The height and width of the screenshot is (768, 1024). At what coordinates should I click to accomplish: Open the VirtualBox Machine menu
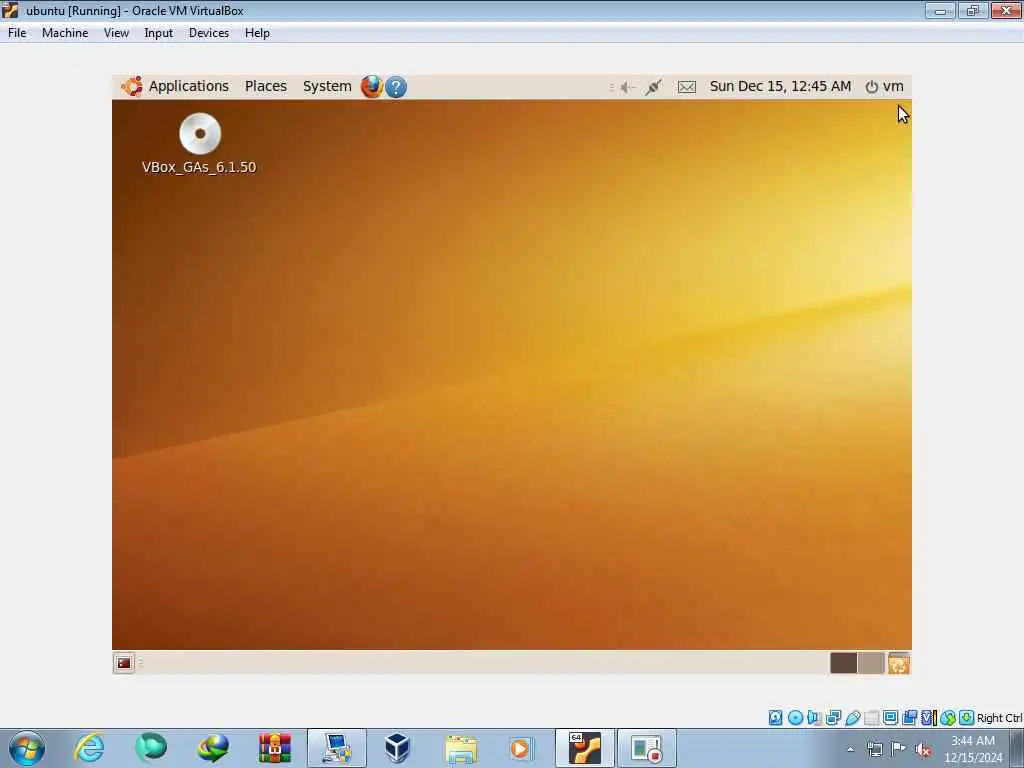point(65,33)
